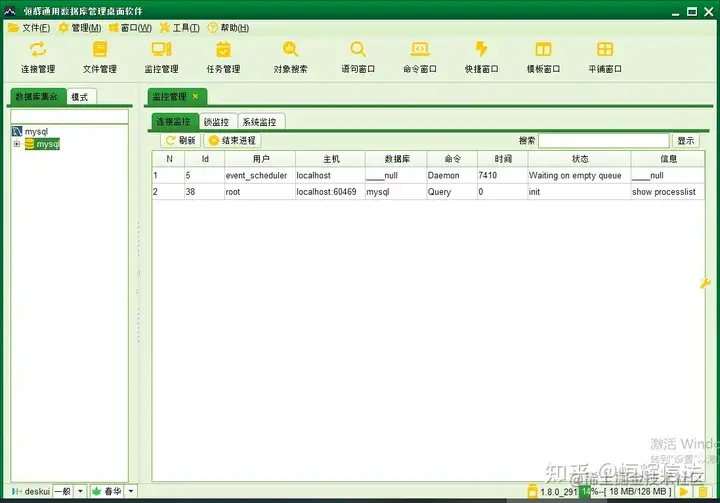
Task: Click the localhost:60469 host cell
Action: 330,192
